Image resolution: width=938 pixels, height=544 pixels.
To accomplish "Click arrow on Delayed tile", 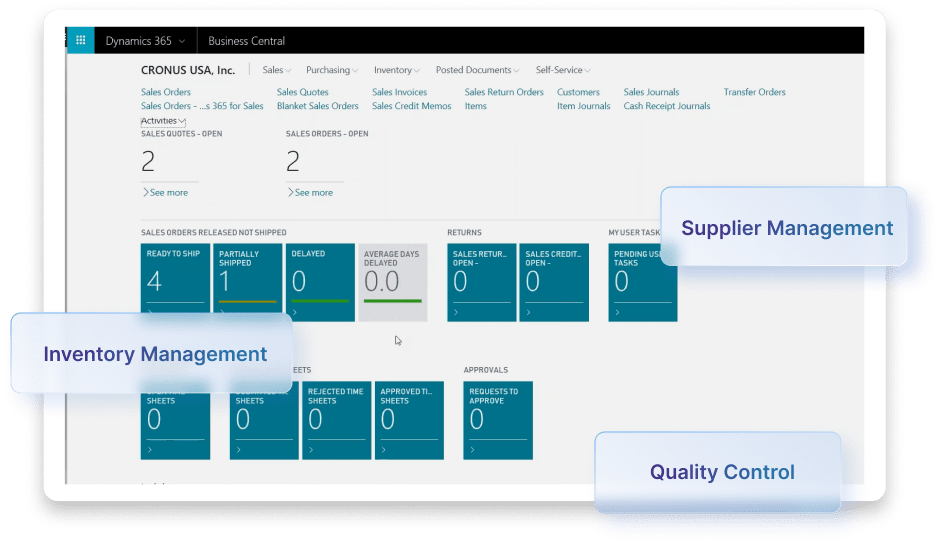I will tap(295, 312).
